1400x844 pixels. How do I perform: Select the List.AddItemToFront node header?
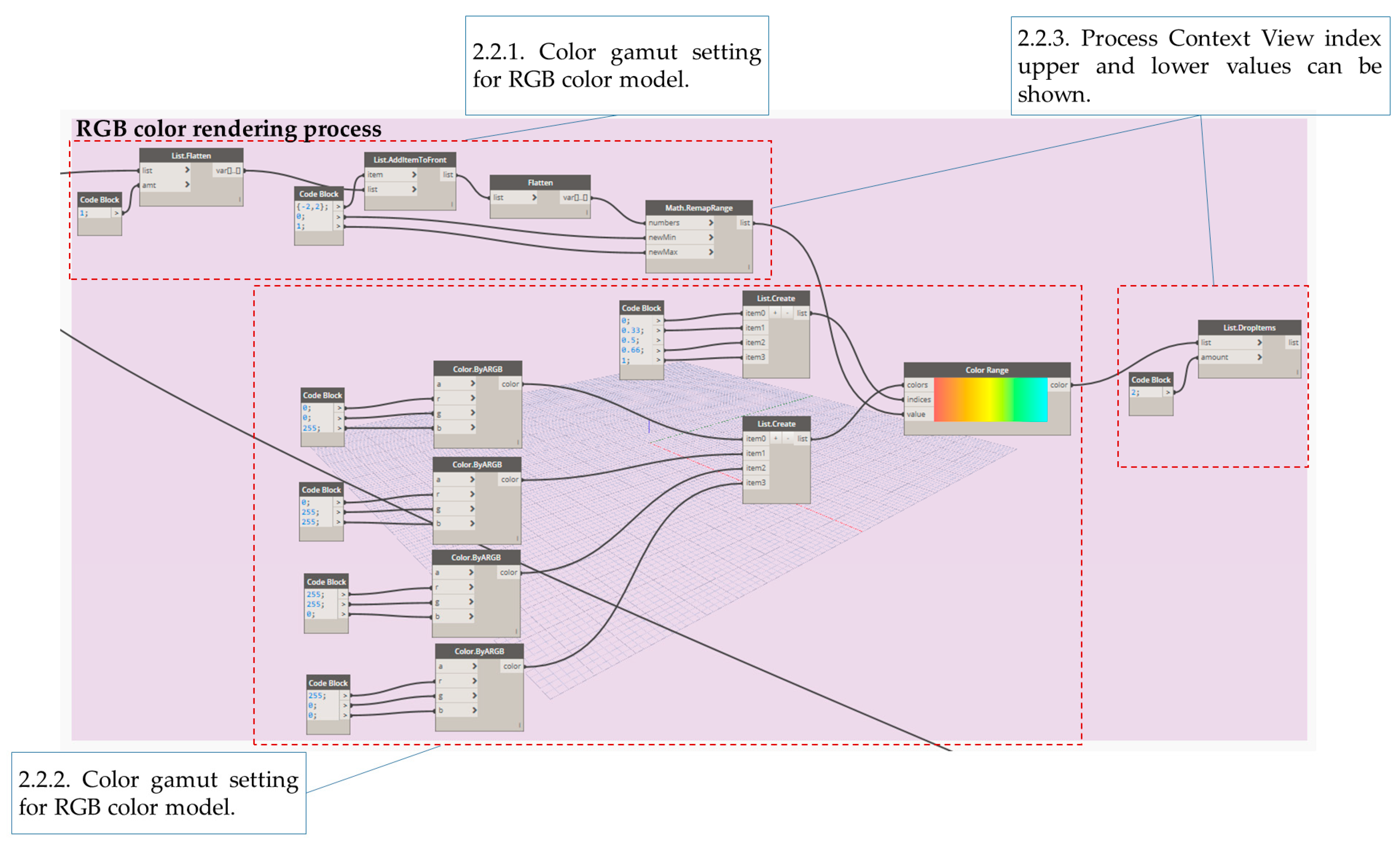pos(410,160)
